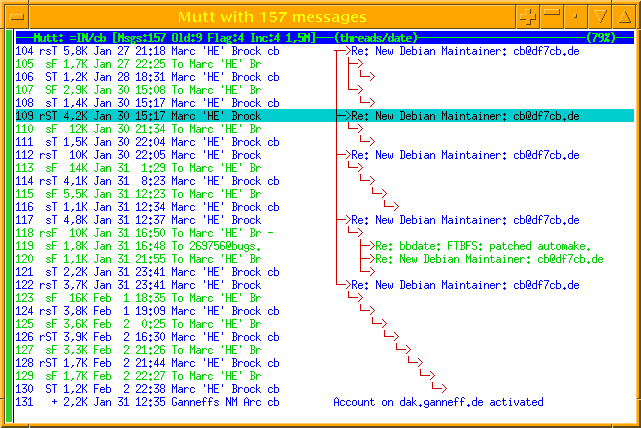Open the window menu button in title bar

(x=17, y=17)
